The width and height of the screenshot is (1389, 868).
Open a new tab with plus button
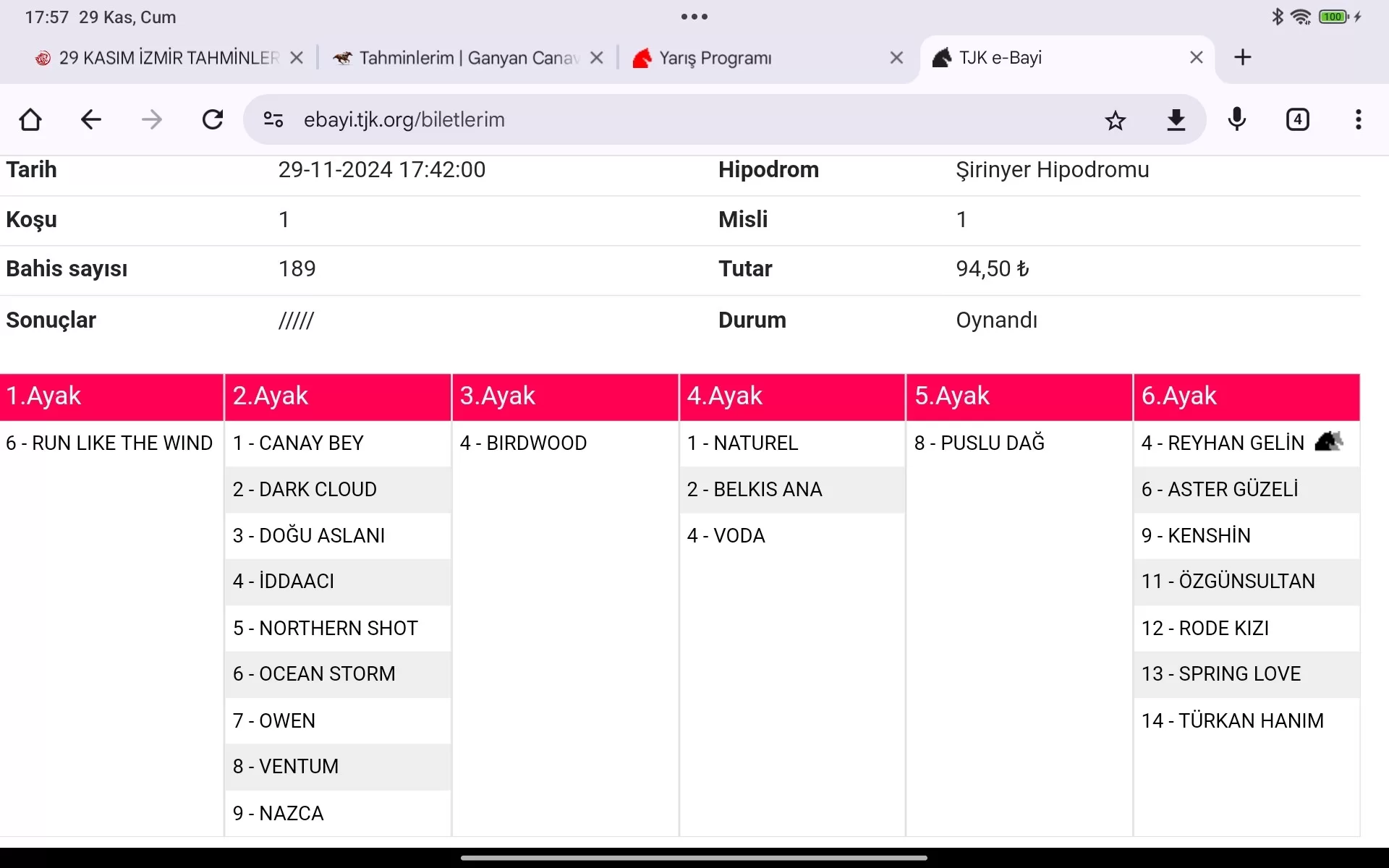click(x=1243, y=57)
